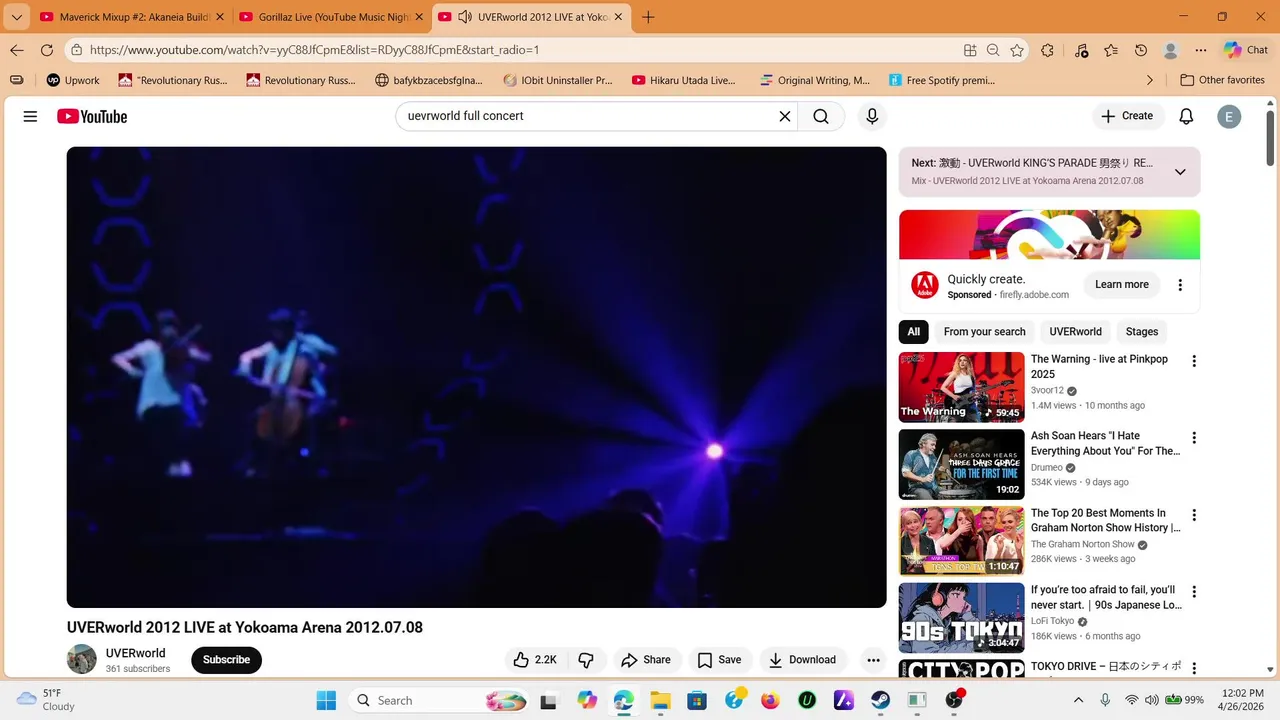The width and height of the screenshot is (1280, 720).
Task: Switch to the Gorillaz Live tab
Action: 330,17
